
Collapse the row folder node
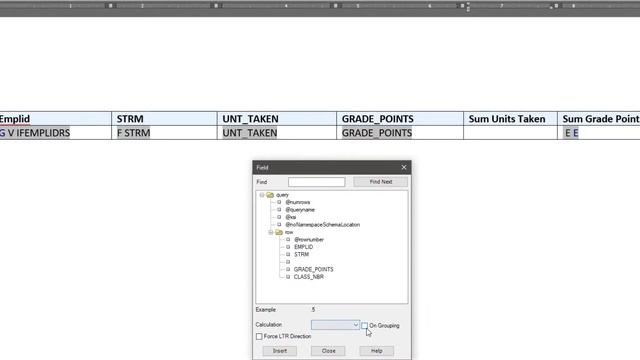[271, 232]
